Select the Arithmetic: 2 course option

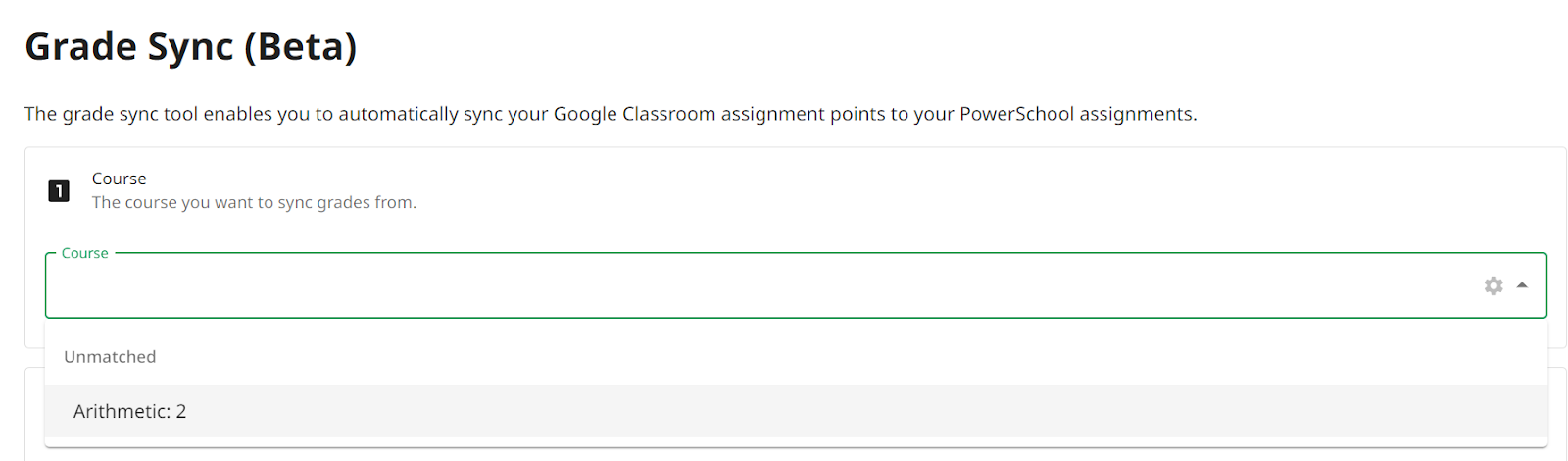[x=796, y=411]
